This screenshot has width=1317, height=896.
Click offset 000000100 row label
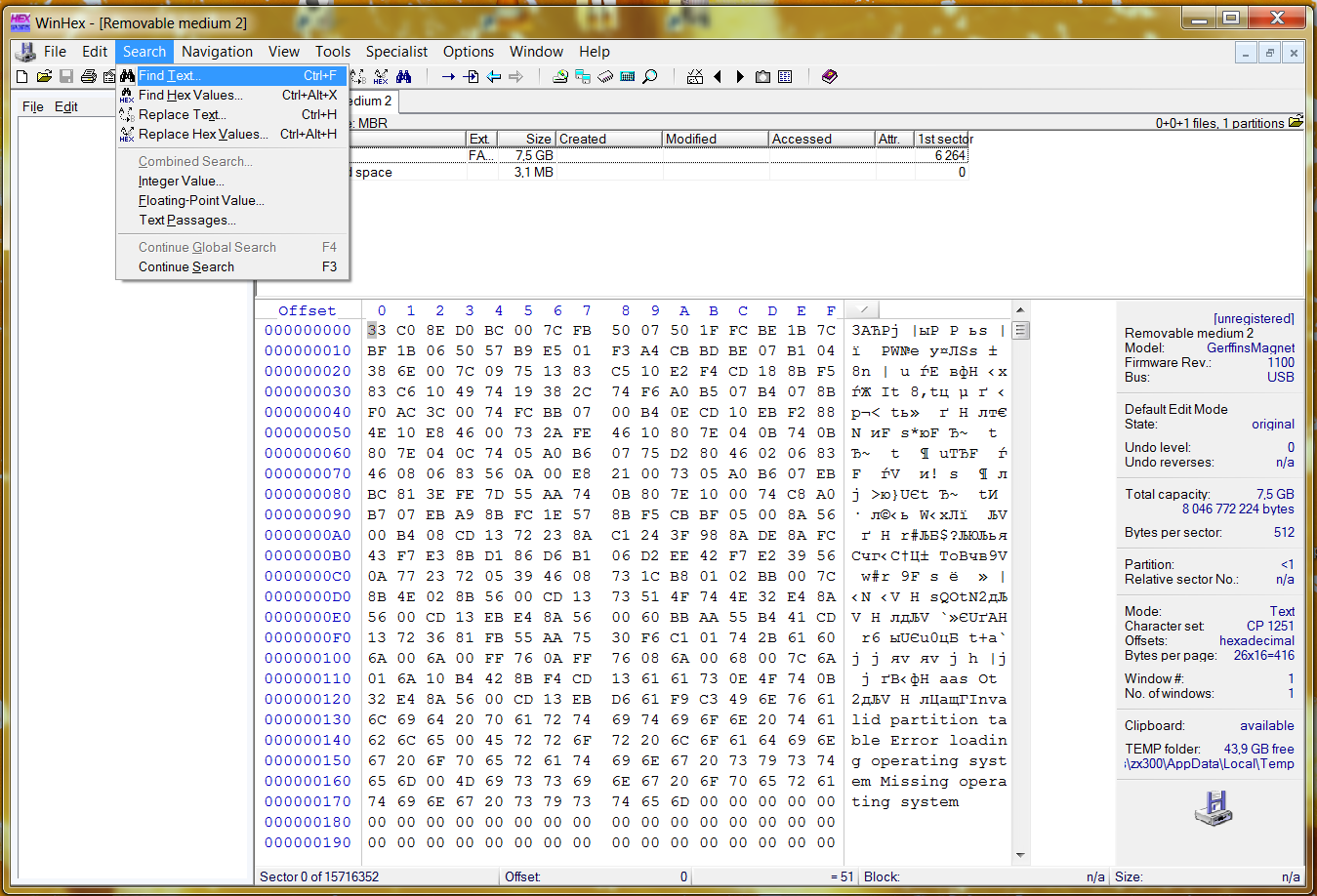point(308,658)
